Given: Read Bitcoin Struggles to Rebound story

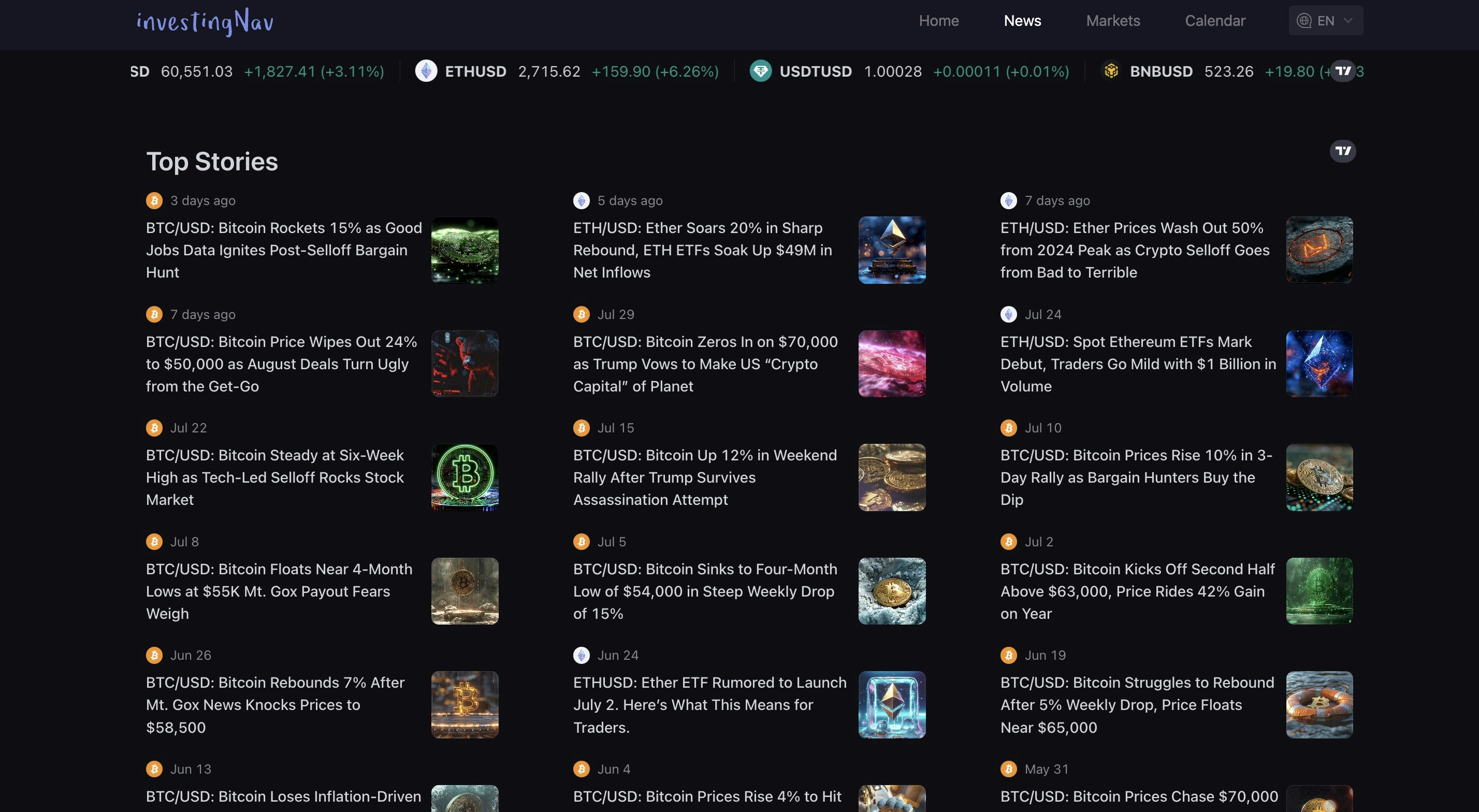Looking at the screenshot, I should coord(1137,705).
